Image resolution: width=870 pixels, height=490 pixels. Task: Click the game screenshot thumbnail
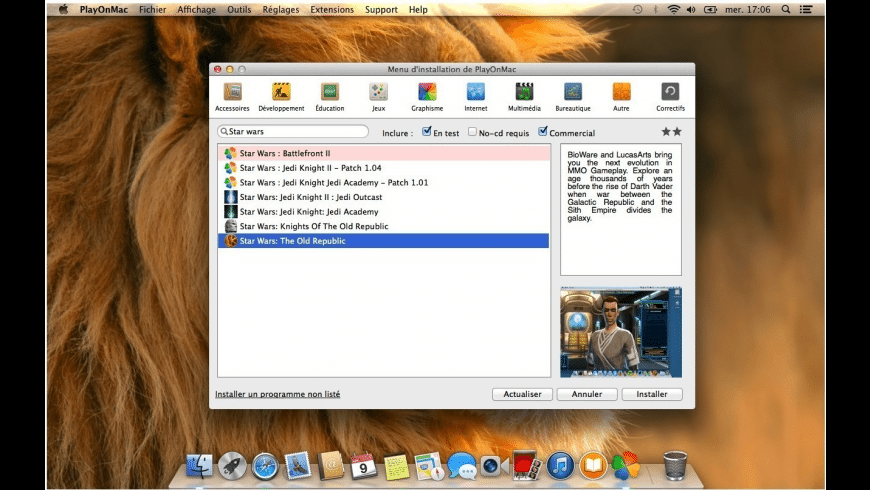click(621, 332)
